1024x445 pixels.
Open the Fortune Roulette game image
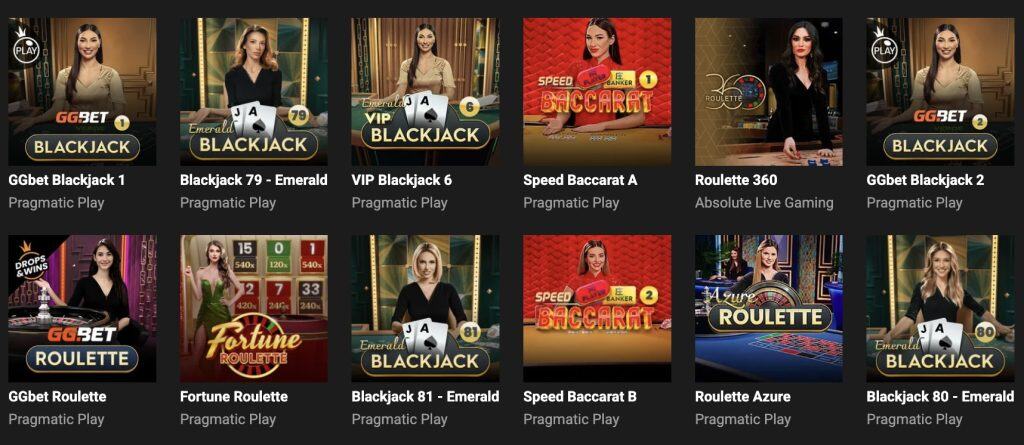tap(254, 308)
